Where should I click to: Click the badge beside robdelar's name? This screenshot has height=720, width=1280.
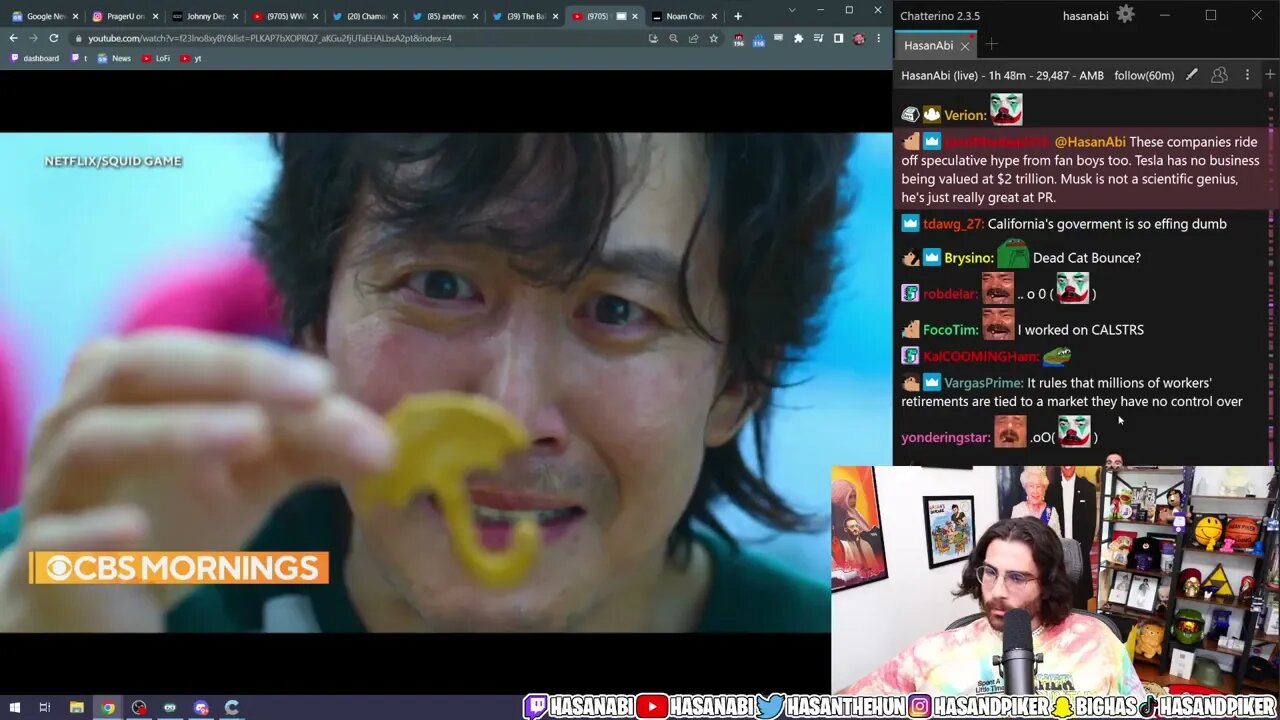pos(910,294)
